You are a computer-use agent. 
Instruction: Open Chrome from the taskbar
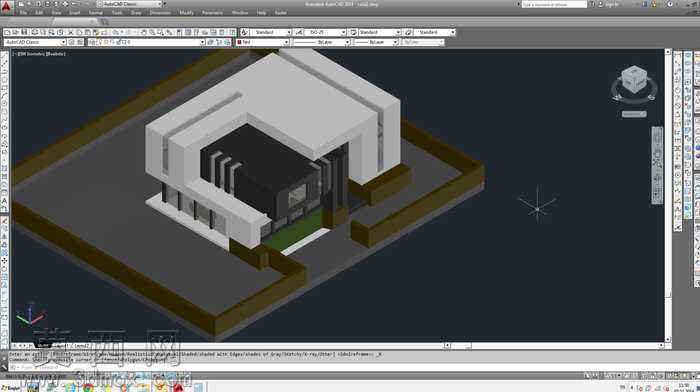[88, 387]
